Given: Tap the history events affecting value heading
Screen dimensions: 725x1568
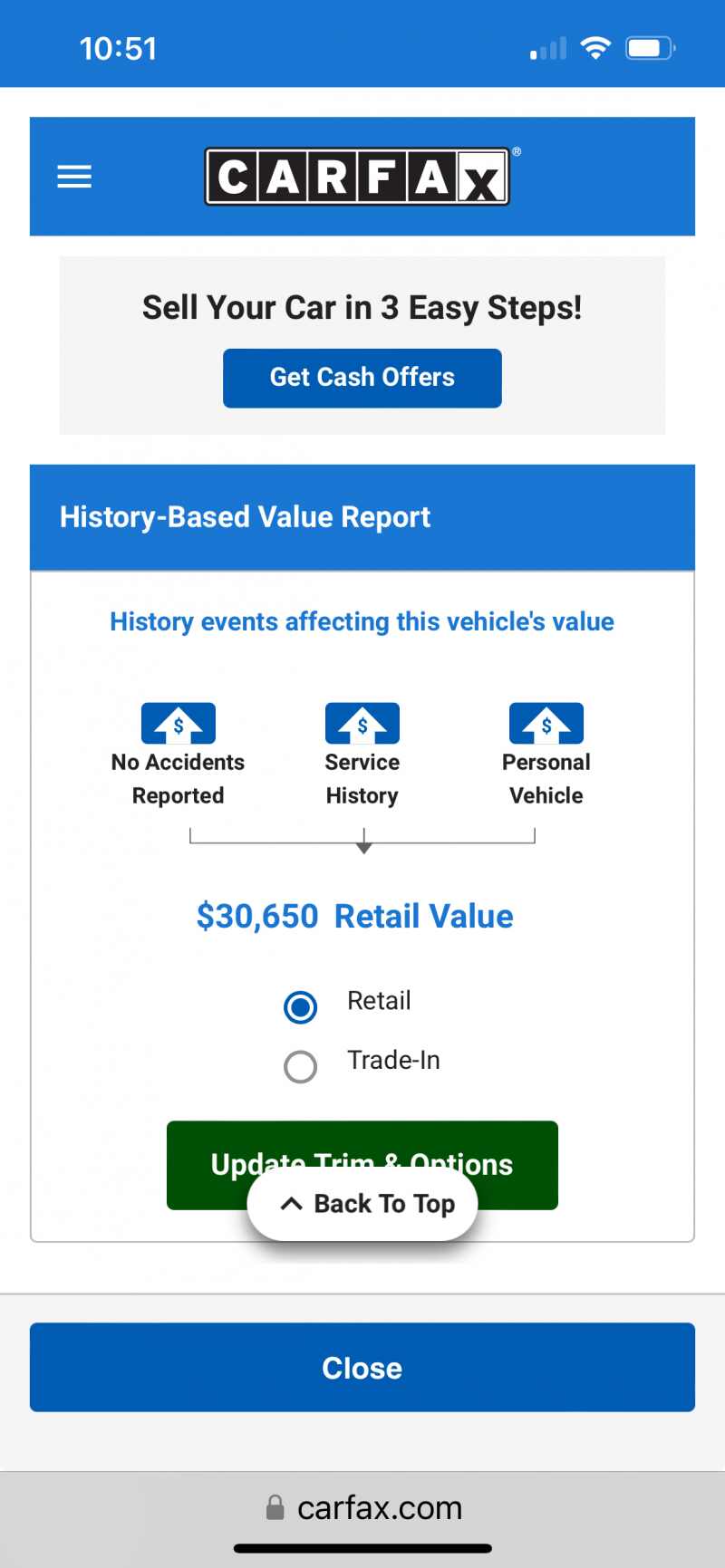Looking at the screenshot, I should 362,621.
